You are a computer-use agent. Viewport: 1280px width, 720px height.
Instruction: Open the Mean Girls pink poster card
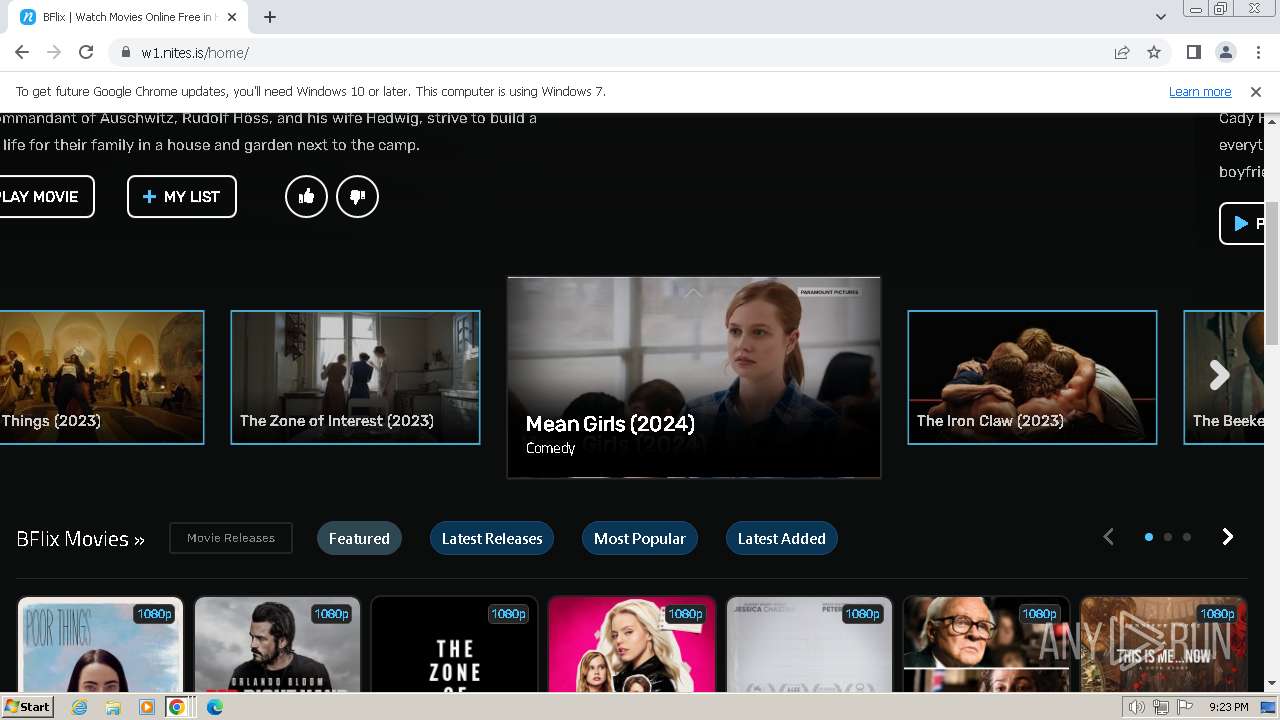point(631,645)
